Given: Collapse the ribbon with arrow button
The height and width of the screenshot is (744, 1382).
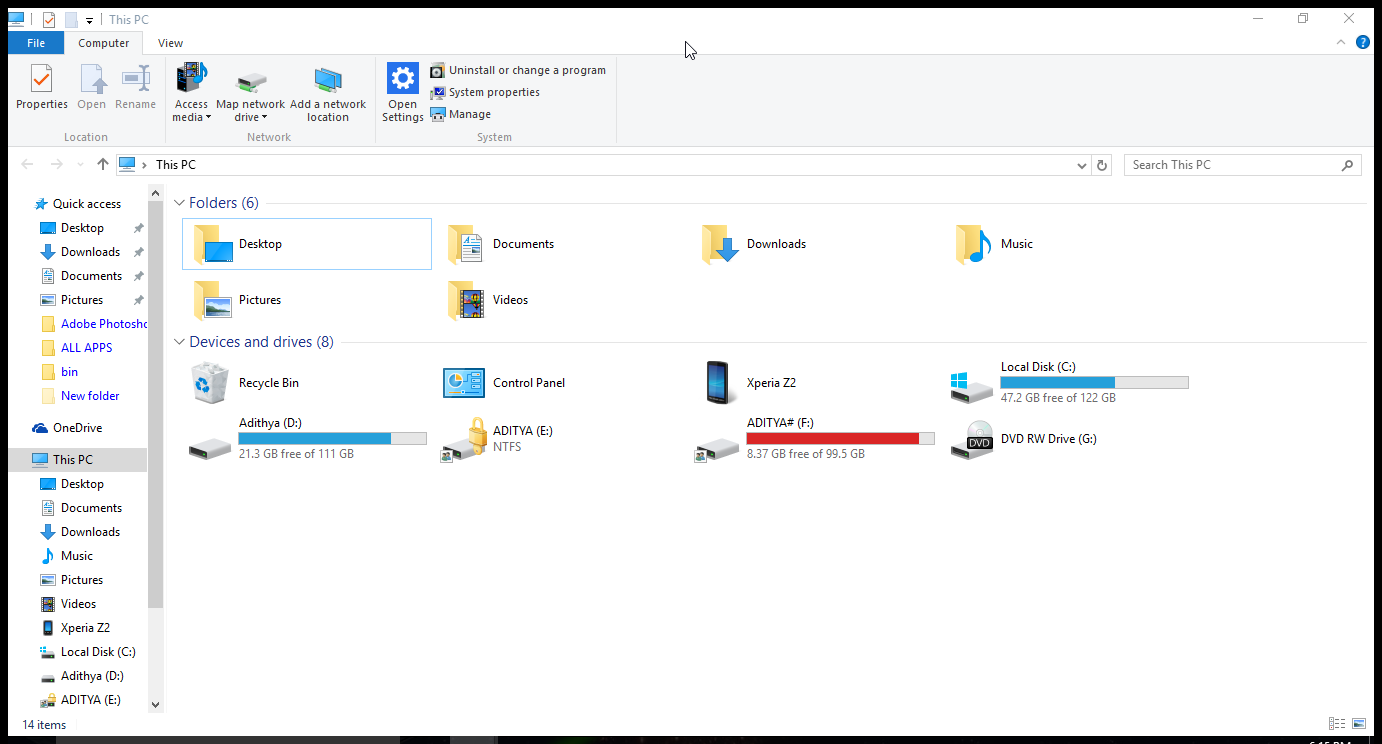Looking at the screenshot, I should (x=1341, y=43).
